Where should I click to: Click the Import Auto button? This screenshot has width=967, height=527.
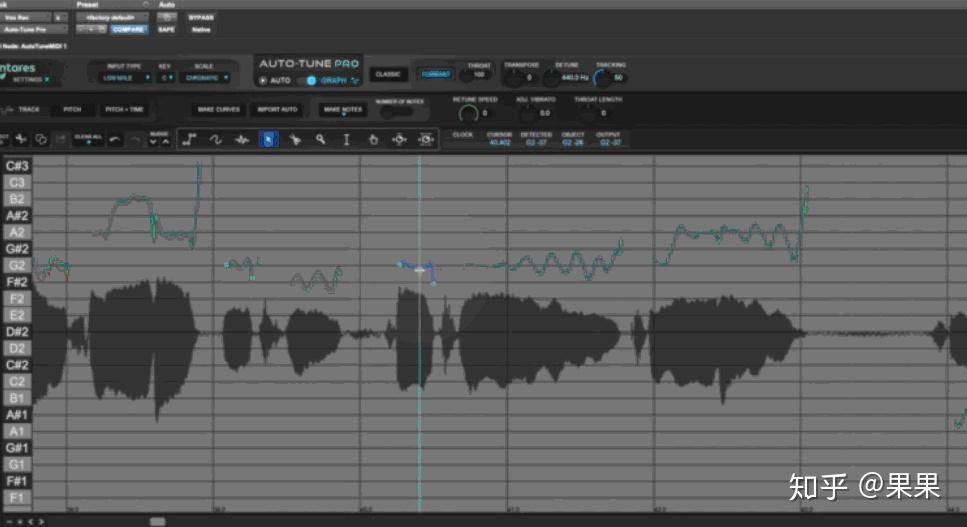[277, 110]
